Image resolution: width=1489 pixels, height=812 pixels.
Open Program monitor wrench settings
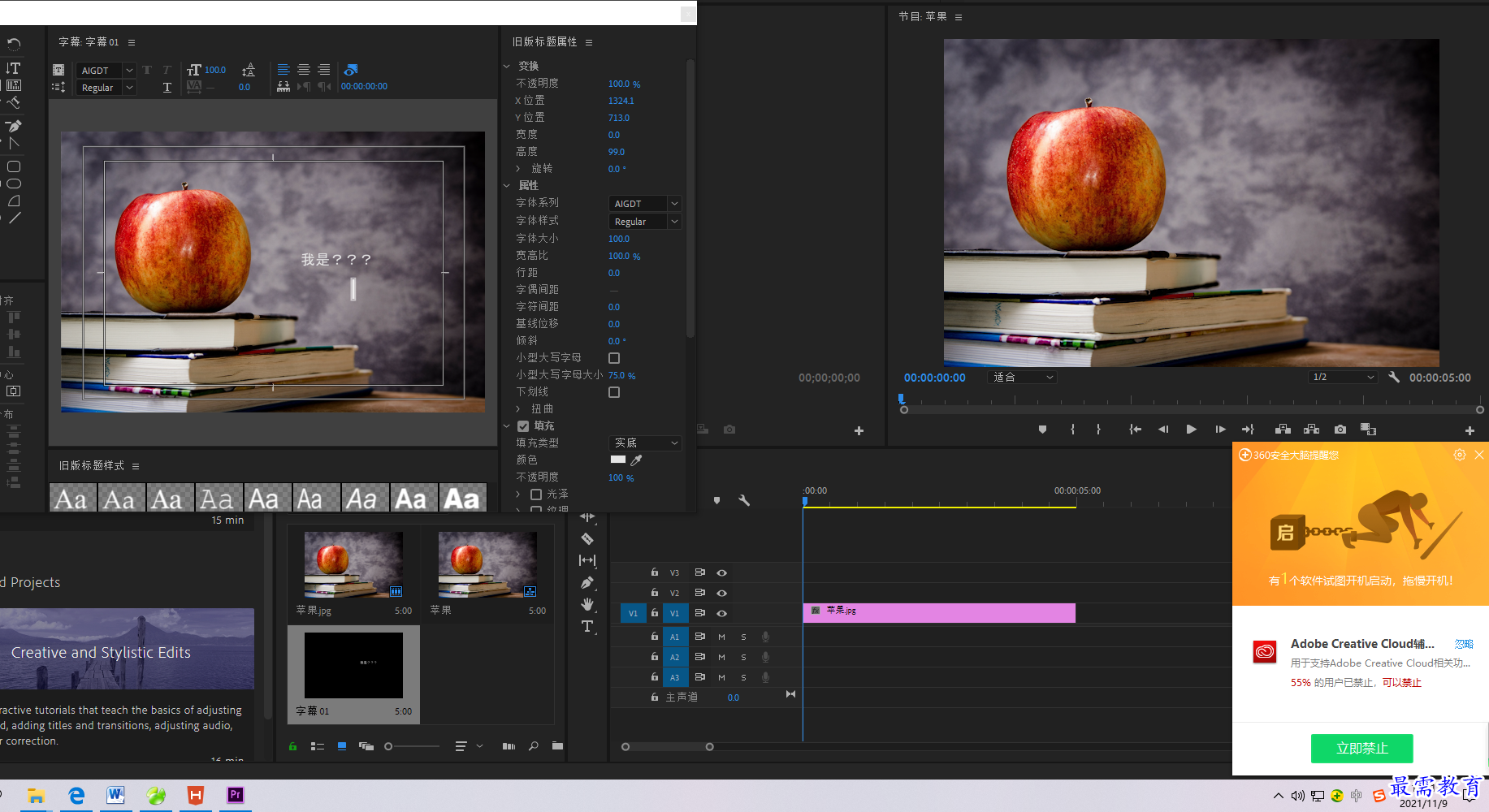pos(1394,377)
